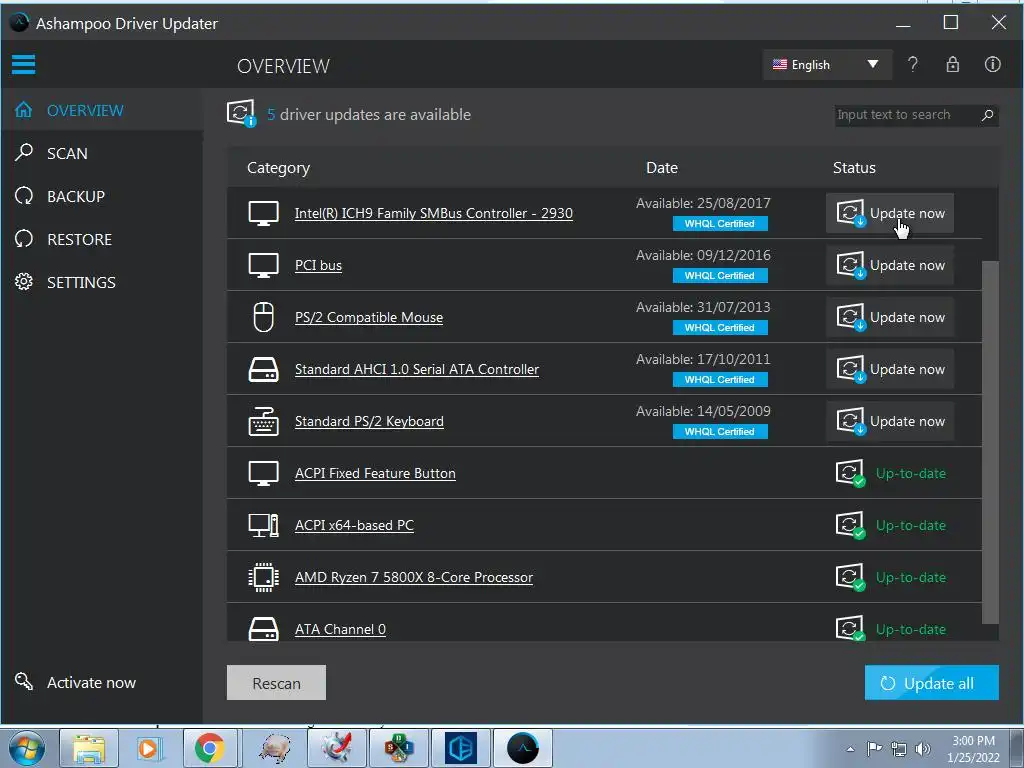Screen dimensions: 1024x768
Task: Click the driver list vertical scrollbar
Action: 990,442
